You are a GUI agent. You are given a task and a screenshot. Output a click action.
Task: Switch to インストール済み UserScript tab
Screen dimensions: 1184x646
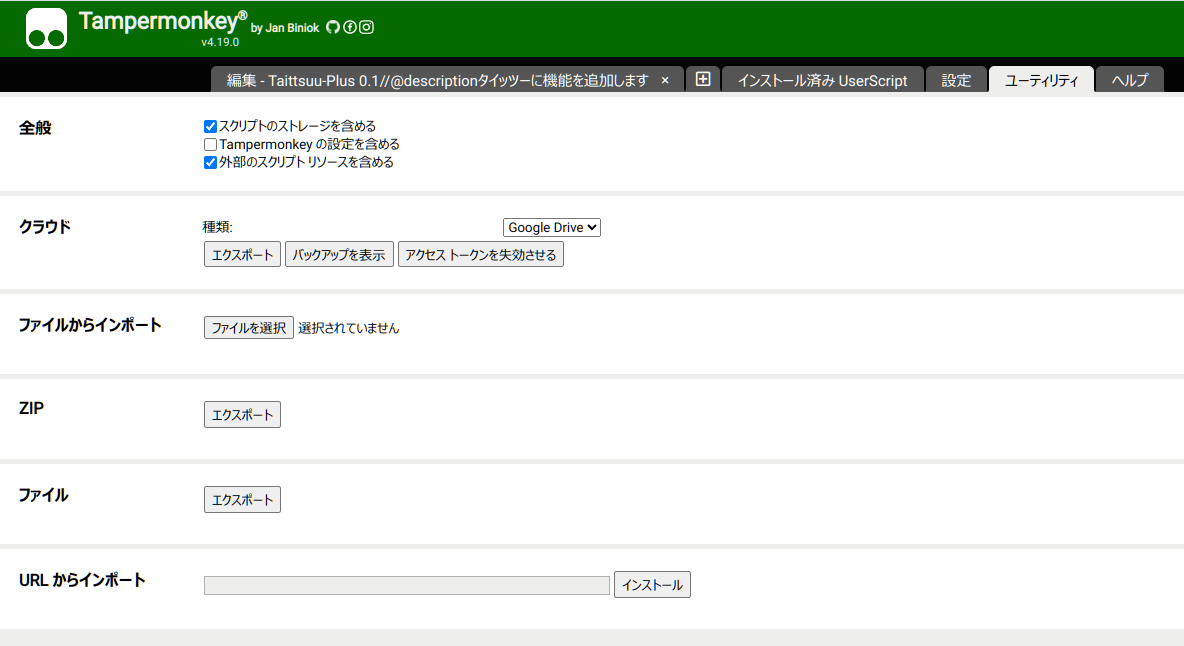pos(822,81)
